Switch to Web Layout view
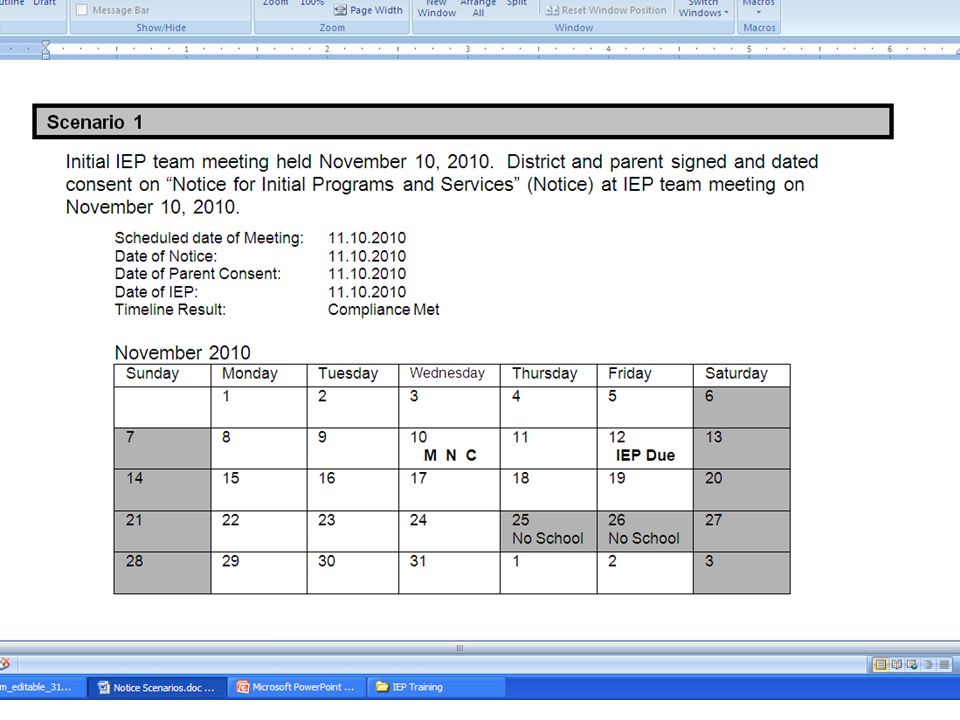 tap(912, 664)
